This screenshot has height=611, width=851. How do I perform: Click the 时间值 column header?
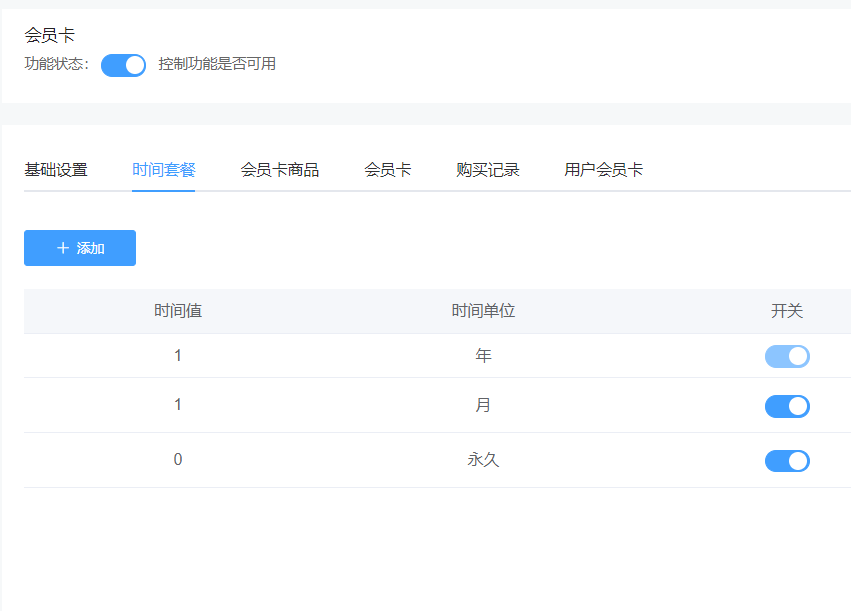coord(178,311)
